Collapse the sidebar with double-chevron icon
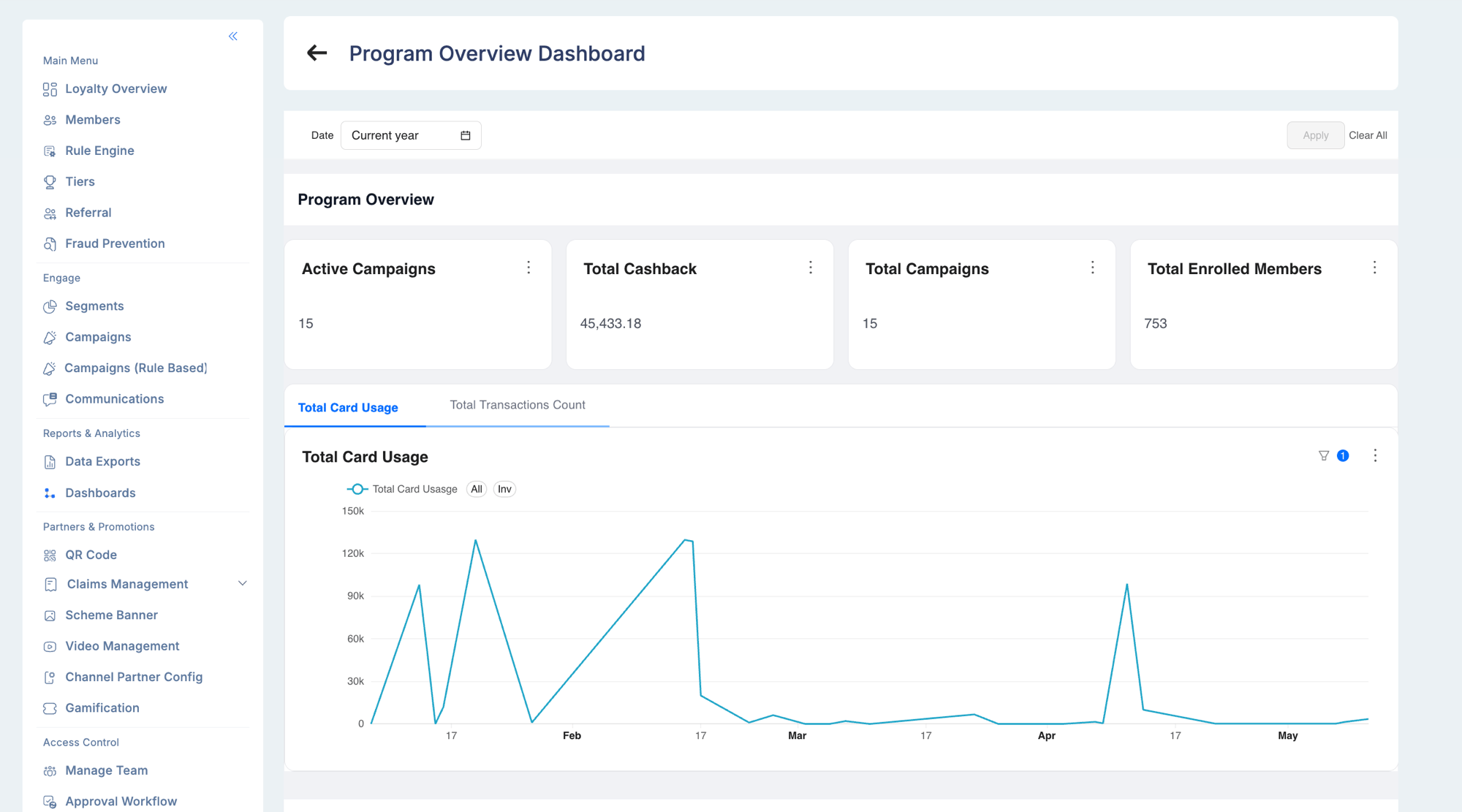This screenshot has height=812, width=1462. point(232,36)
